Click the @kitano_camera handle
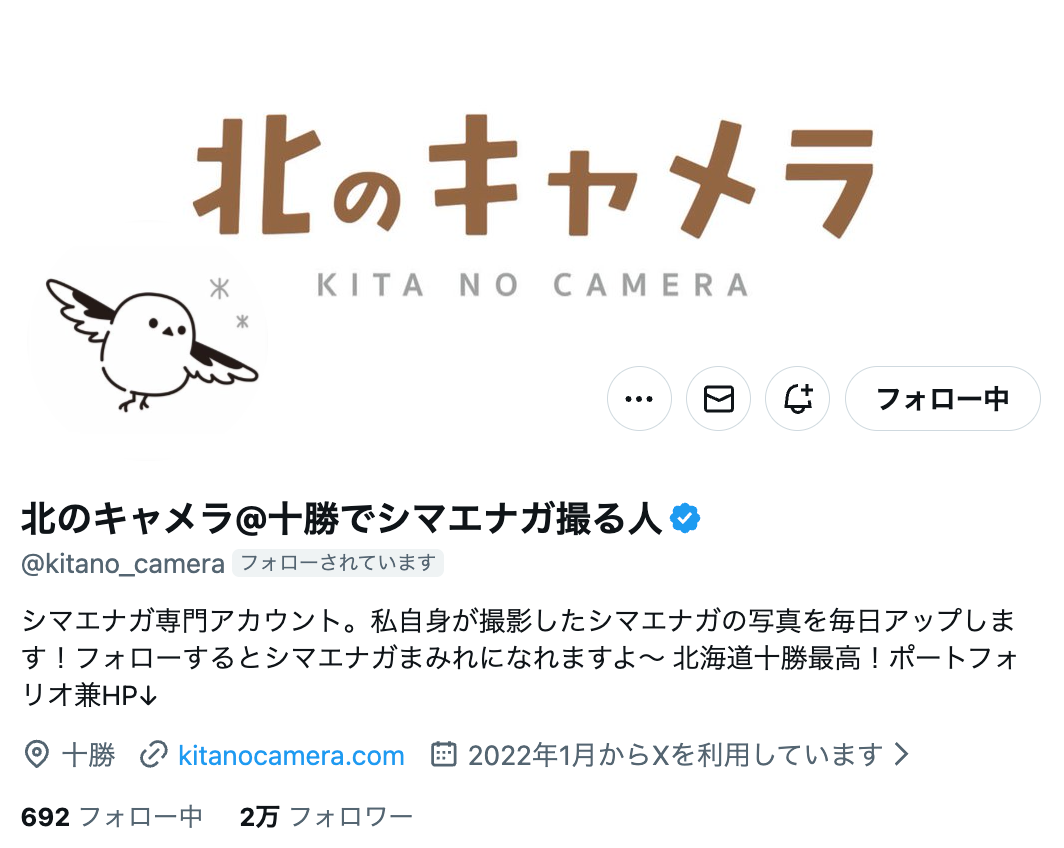 tap(123, 564)
